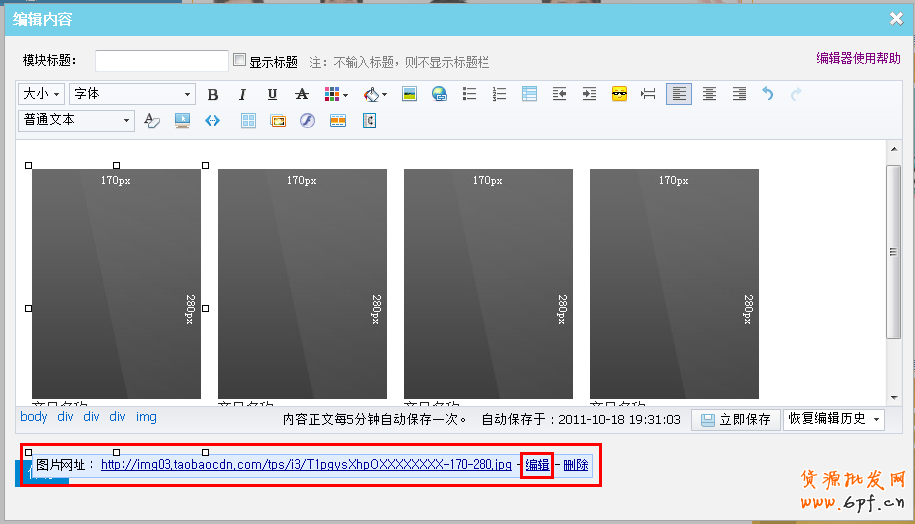
Task: Click the last blue bracket toolbar icon
Action: click(x=369, y=121)
